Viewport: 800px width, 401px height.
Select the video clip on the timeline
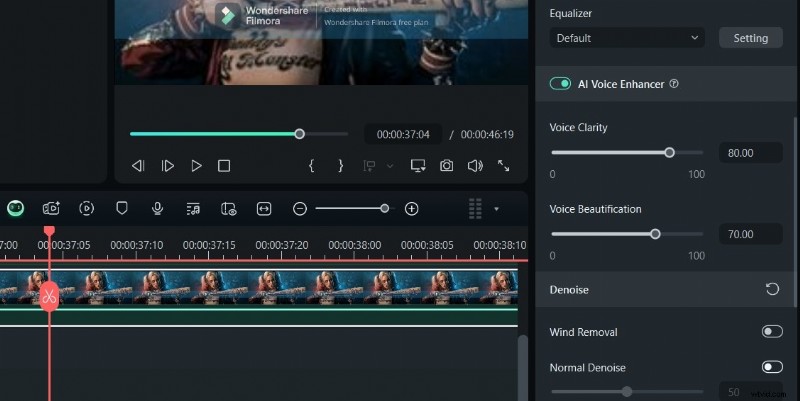tap(259, 288)
